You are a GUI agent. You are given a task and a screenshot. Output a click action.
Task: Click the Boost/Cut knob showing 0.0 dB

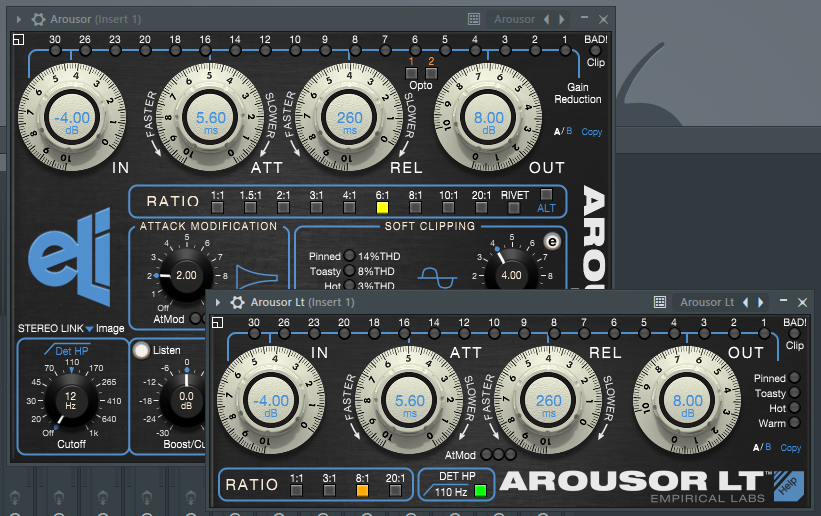(x=184, y=400)
